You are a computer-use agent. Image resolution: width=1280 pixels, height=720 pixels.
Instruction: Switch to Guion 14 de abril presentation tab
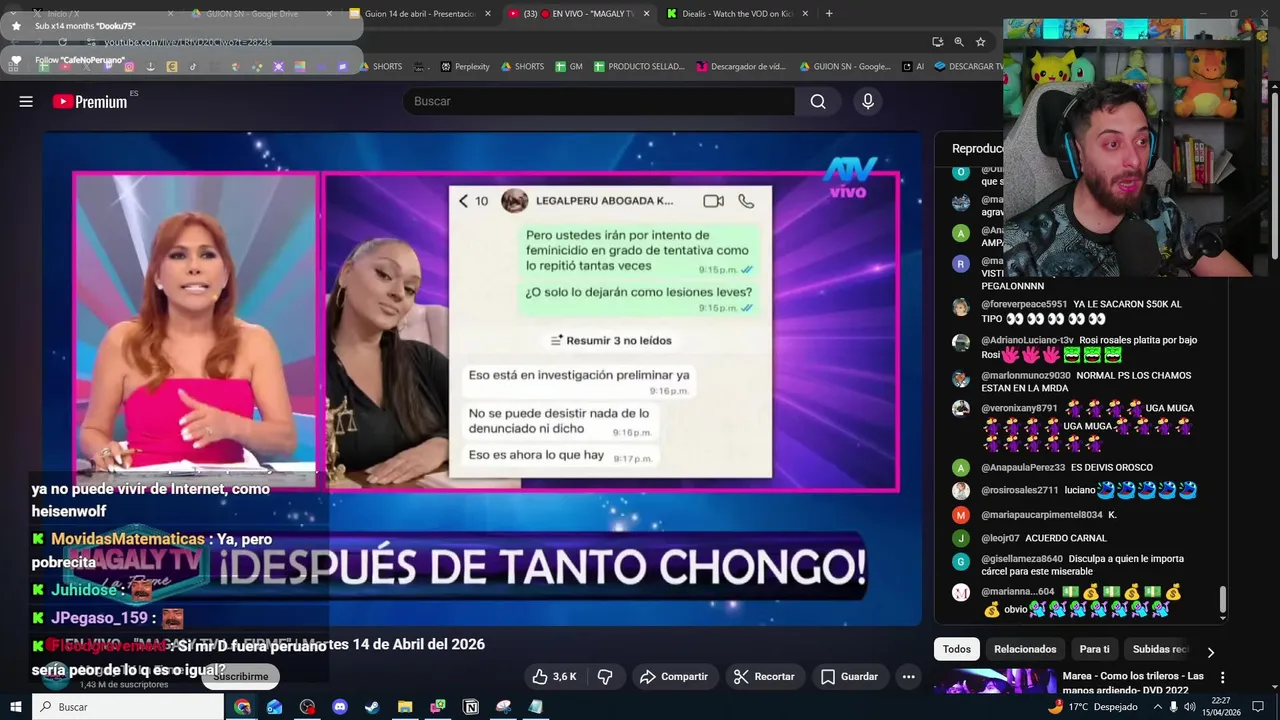[x=420, y=14]
